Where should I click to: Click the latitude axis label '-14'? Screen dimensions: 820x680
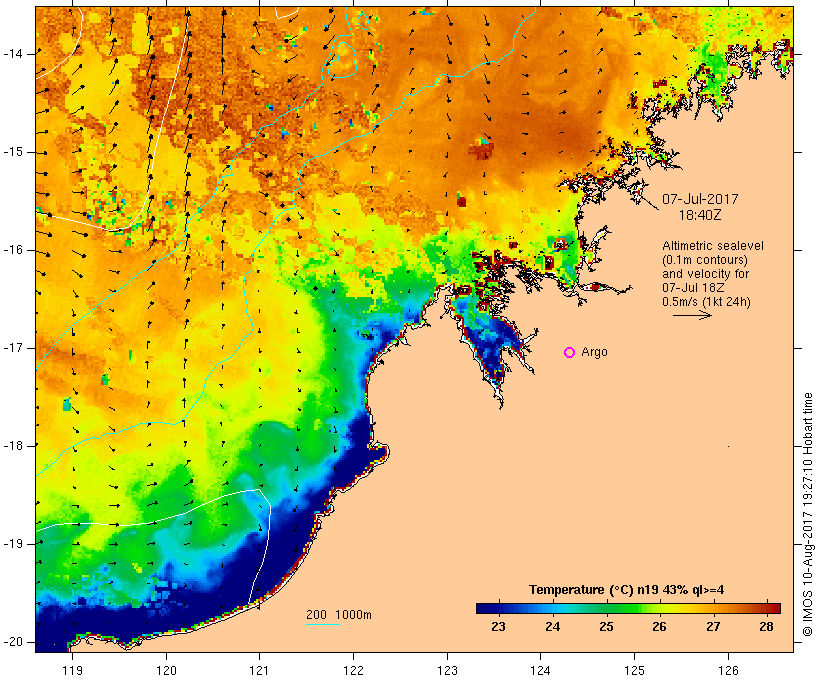point(13,54)
